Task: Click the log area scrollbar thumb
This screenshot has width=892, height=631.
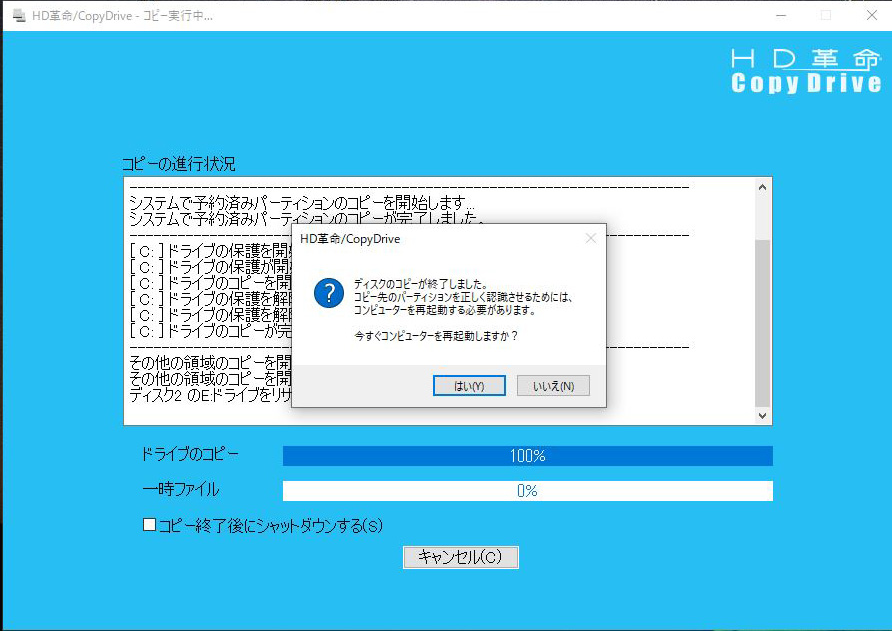Action: 763,320
